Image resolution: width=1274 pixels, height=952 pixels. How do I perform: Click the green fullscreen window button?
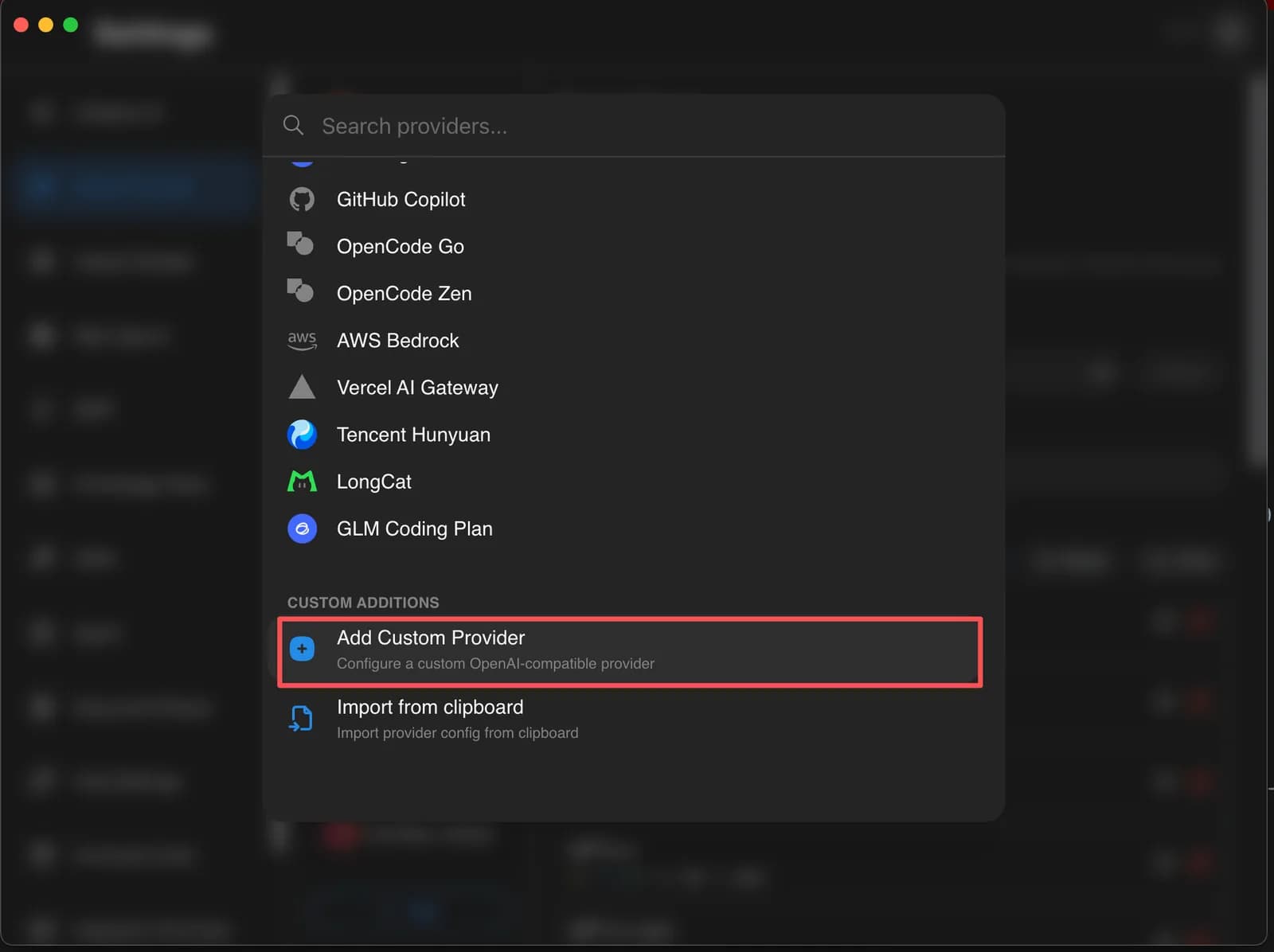coord(70,25)
